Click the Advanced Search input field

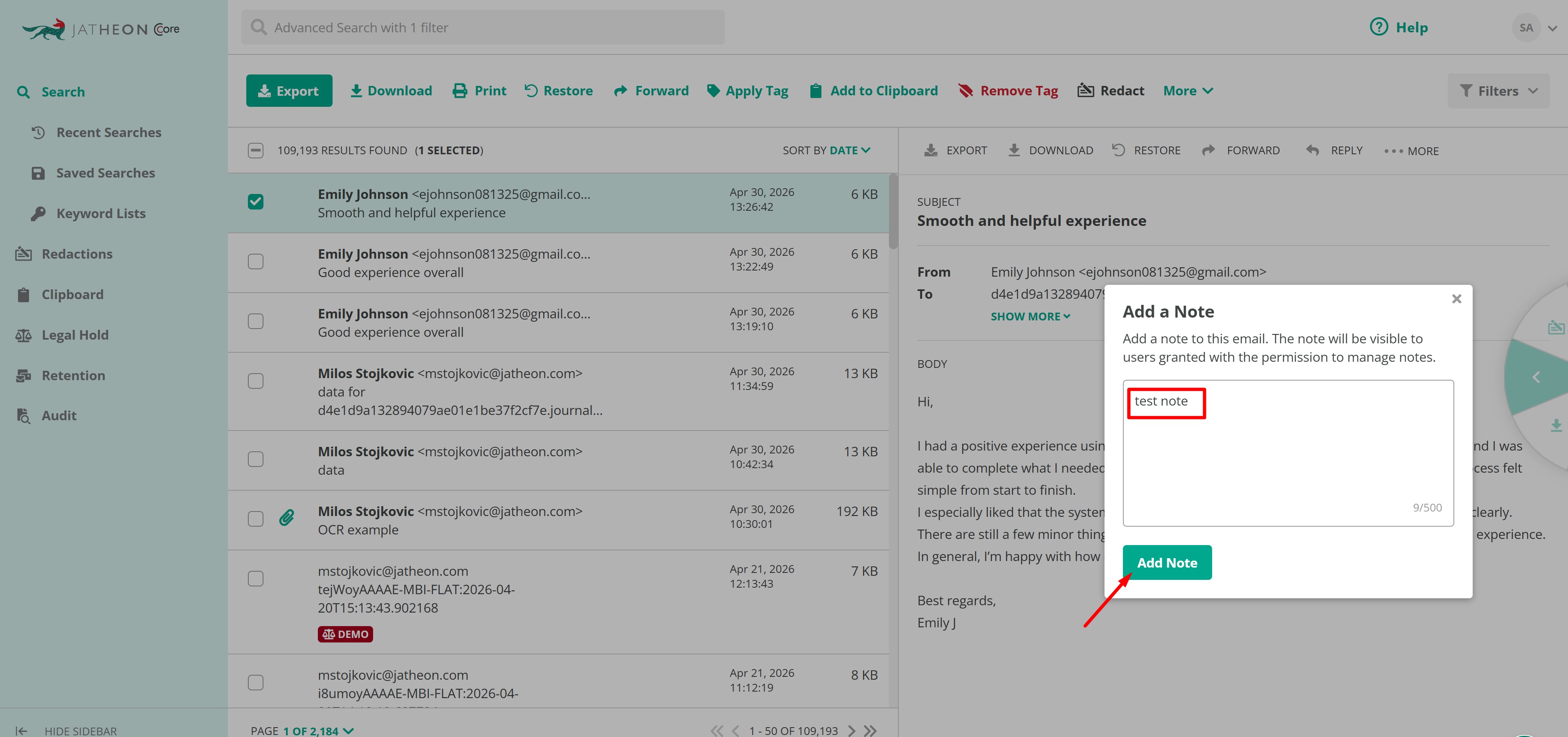[x=483, y=27]
